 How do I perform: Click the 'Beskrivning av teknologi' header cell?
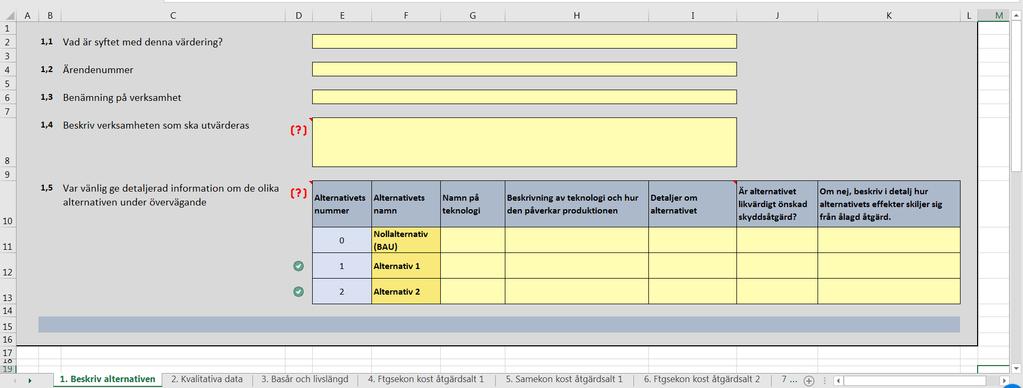coord(577,204)
